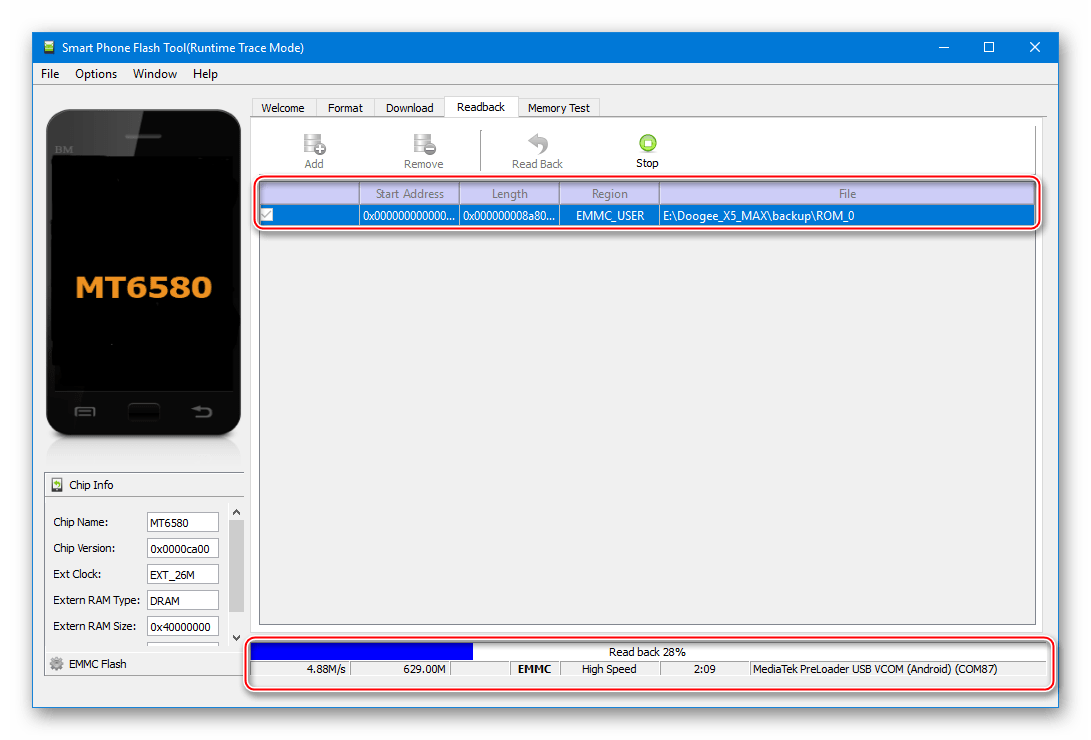This screenshot has width=1091, height=740.
Task: Click the Ext Clock field EXT_26M
Action: tap(183, 574)
